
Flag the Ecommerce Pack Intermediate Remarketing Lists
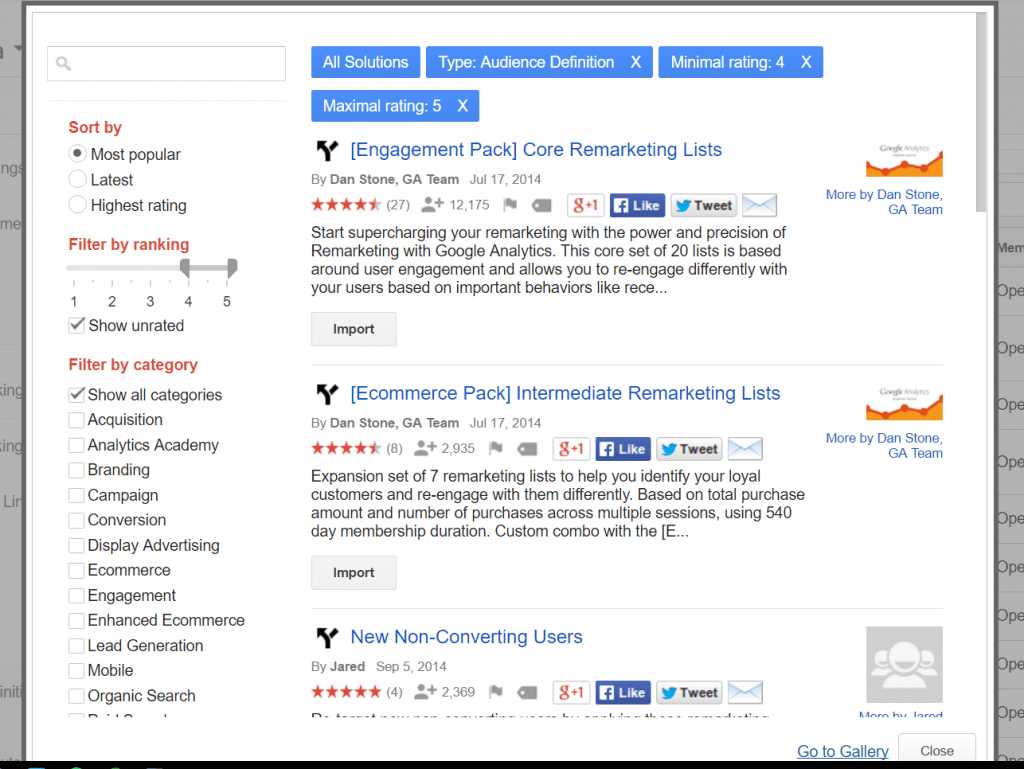coord(496,448)
